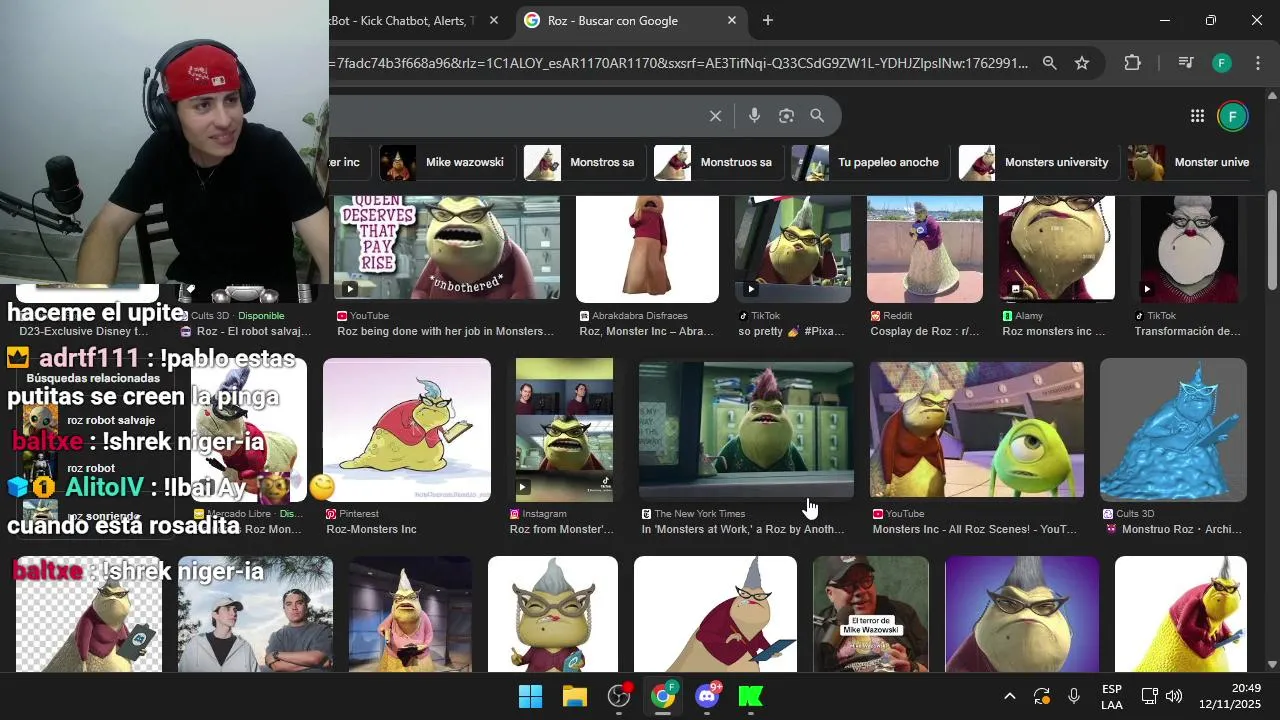
Task: Open a new browser tab
Action: tap(768, 20)
